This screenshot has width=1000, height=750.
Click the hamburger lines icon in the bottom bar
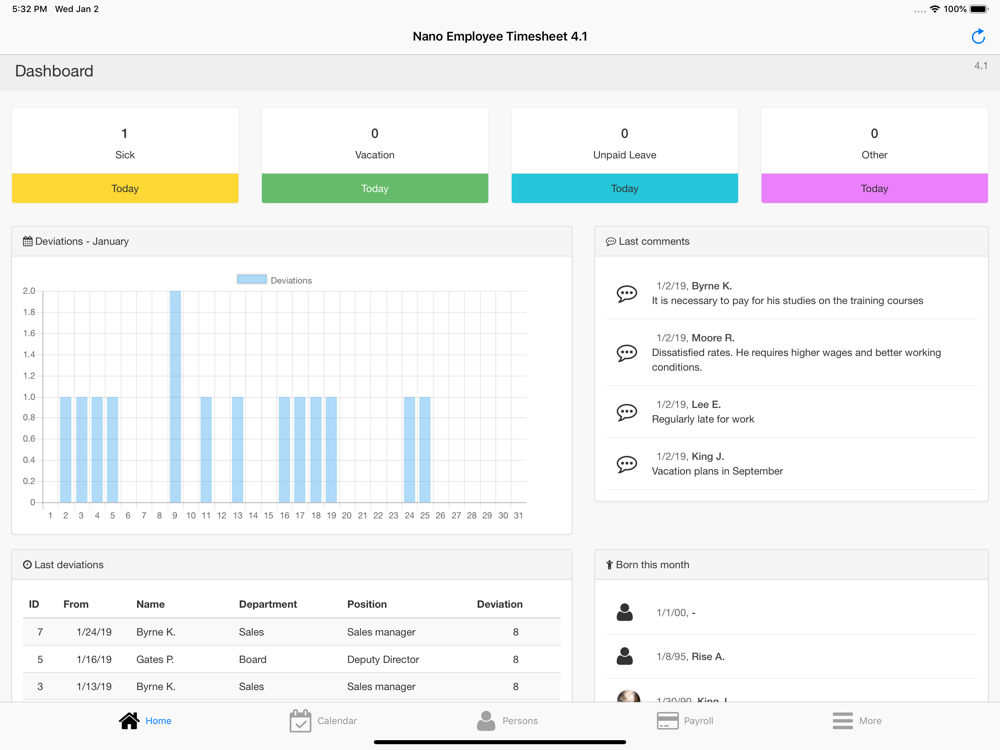click(842, 721)
